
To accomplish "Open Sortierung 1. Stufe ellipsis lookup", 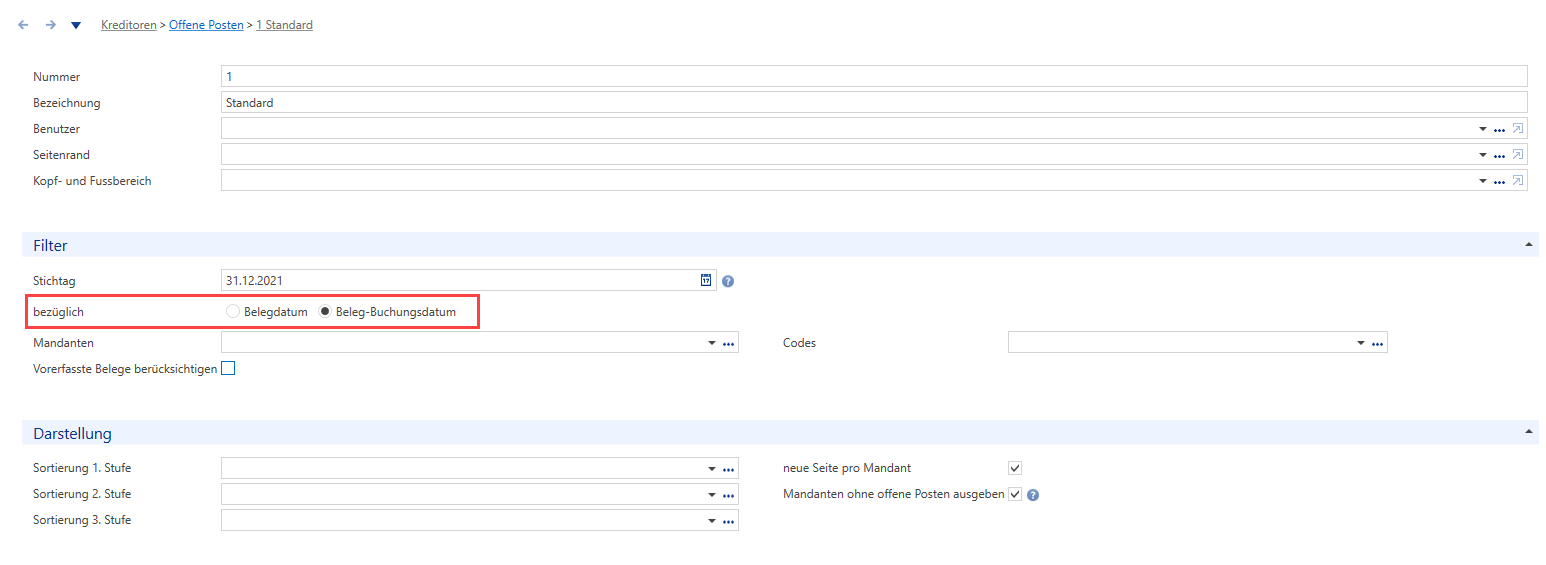I will [x=728, y=468].
